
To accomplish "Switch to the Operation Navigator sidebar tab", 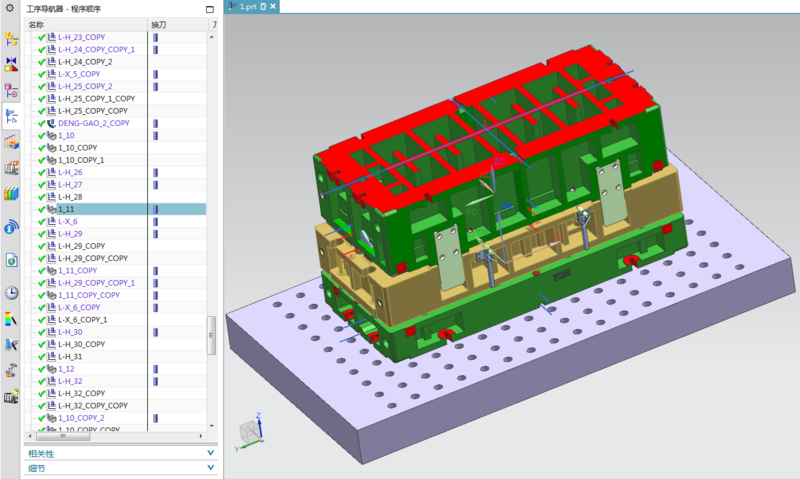I will [x=12, y=116].
